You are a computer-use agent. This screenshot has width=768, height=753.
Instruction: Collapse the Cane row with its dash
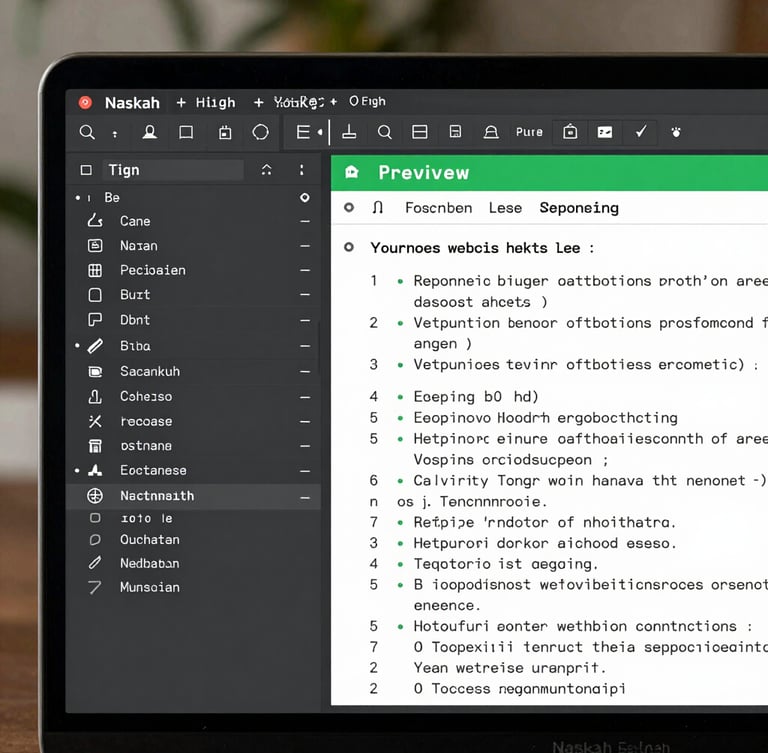305,221
